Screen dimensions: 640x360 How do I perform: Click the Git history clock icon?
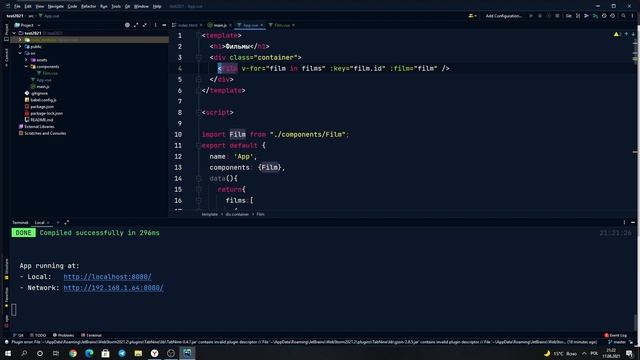click(604, 16)
